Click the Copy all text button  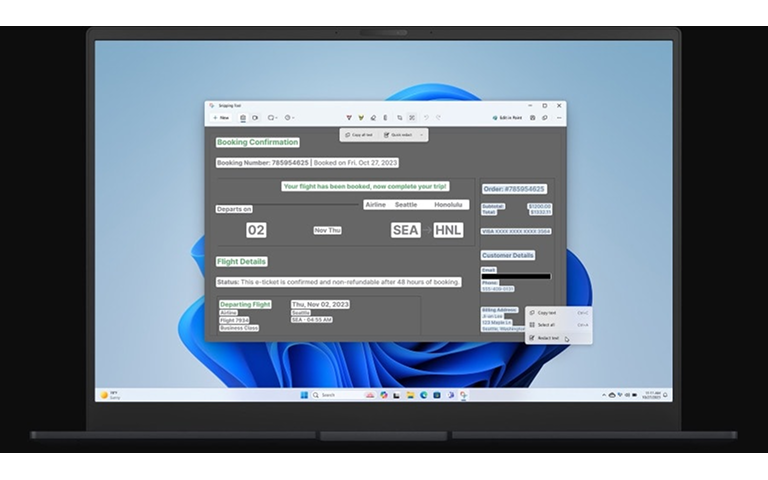coord(359,135)
